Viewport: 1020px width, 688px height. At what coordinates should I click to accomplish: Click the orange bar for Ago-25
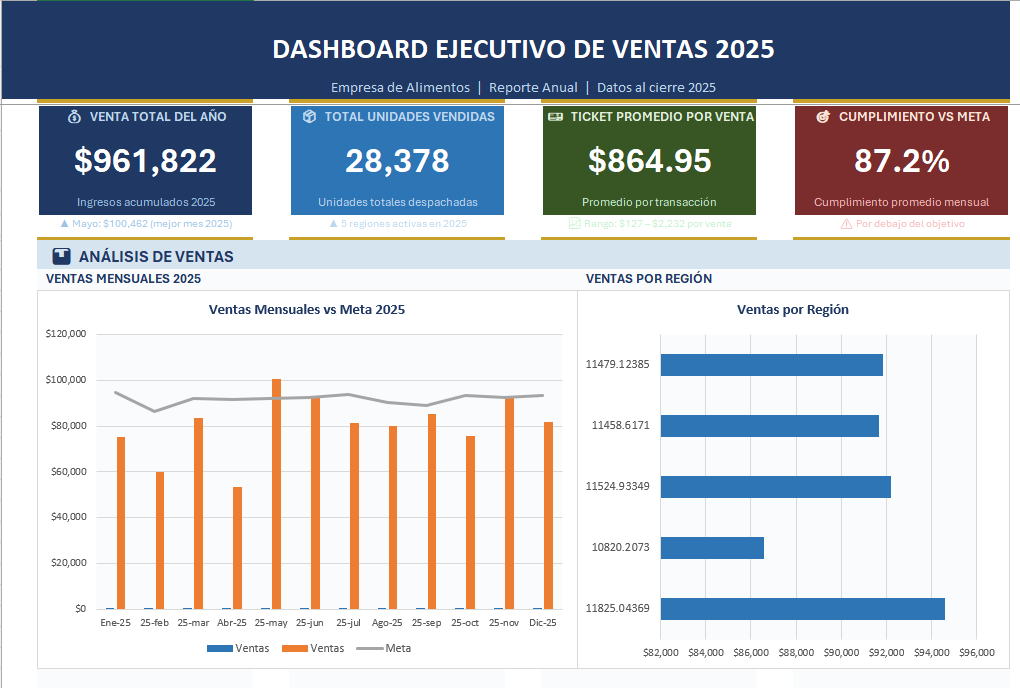click(x=393, y=518)
